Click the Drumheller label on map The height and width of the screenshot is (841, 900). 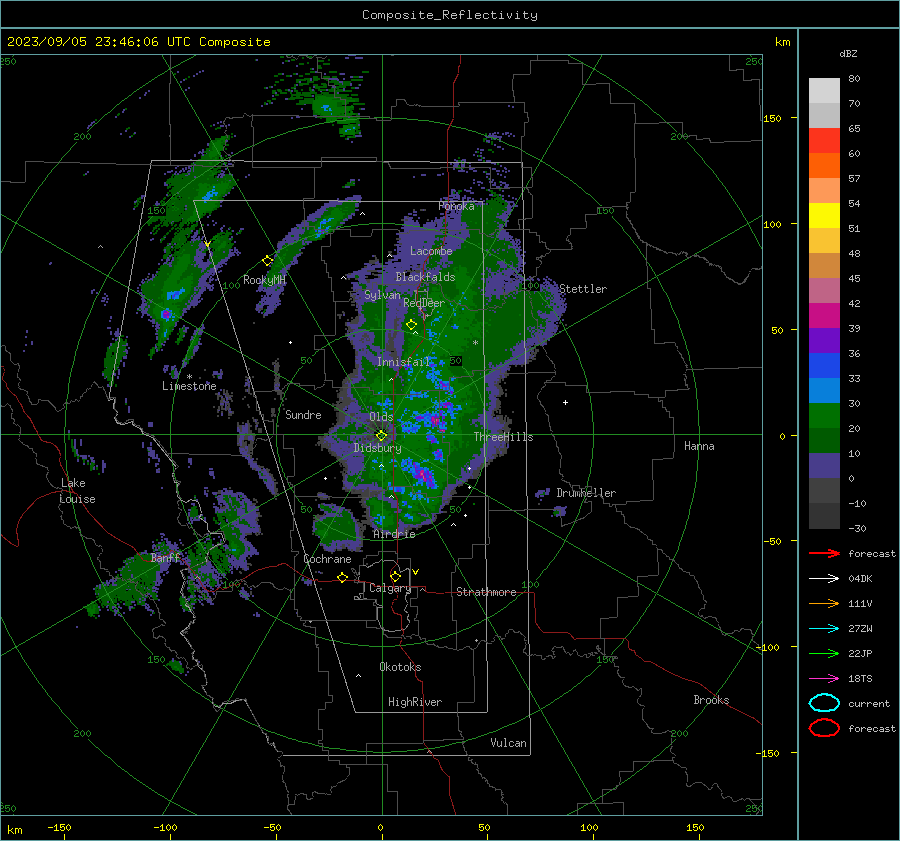pyautogui.click(x=586, y=493)
